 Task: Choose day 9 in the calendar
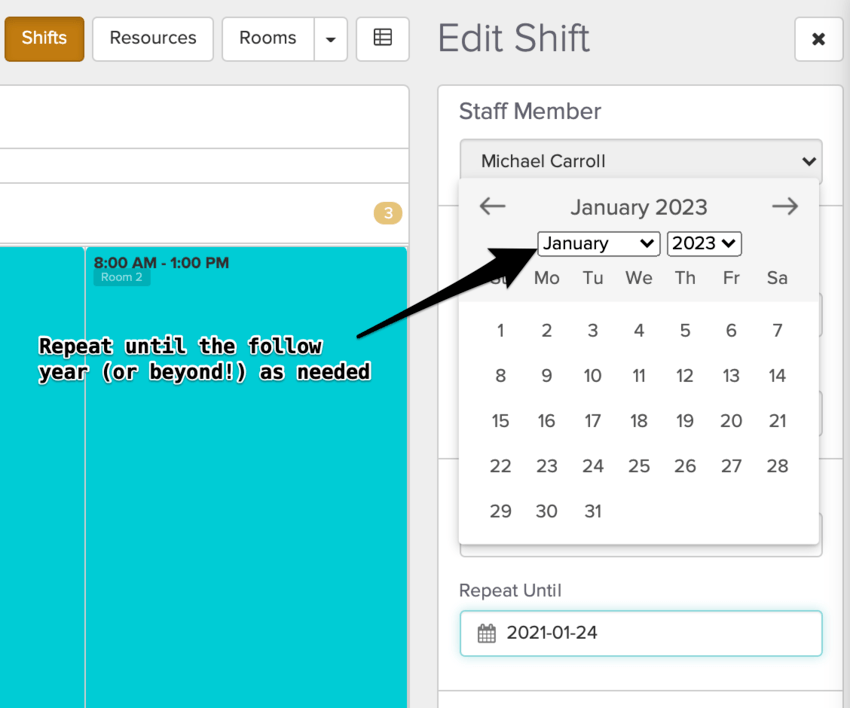(x=546, y=375)
